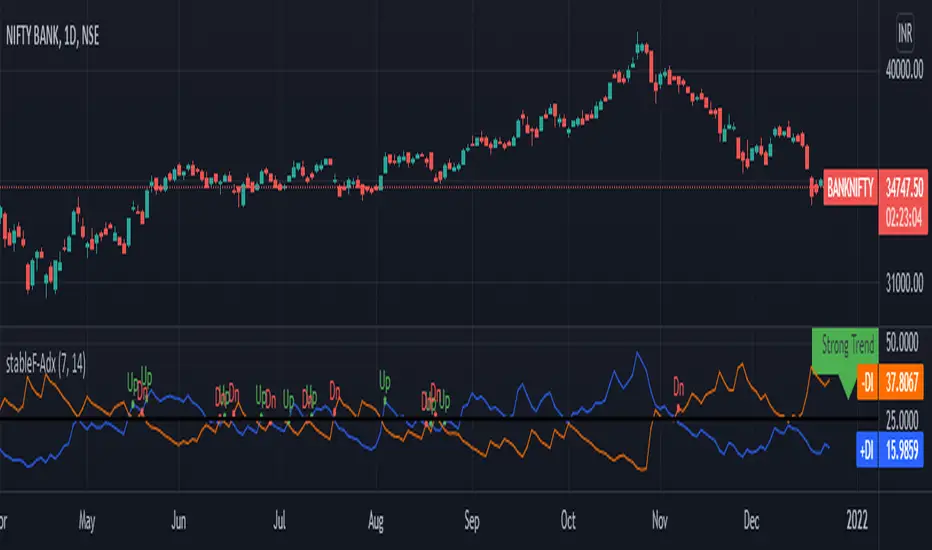Click the 02:23:04 countdown timer
932x550 pixels.
pyautogui.click(x=904, y=218)
